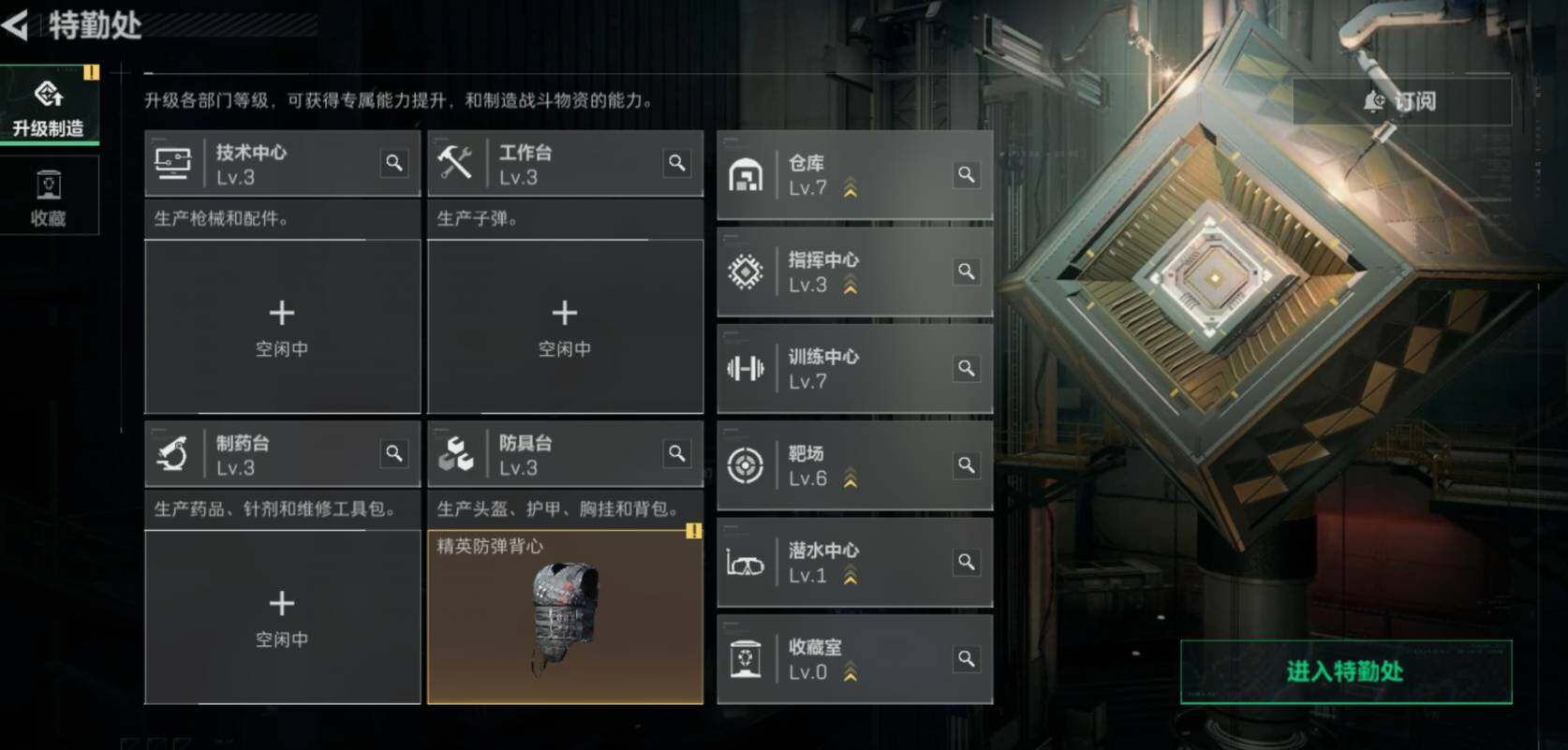Click the 收藏室 magnifier icon

(x=967, y=659)
